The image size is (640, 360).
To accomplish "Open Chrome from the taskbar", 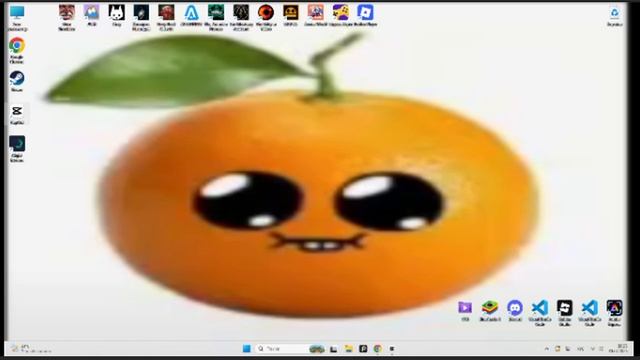I will 378,349.
